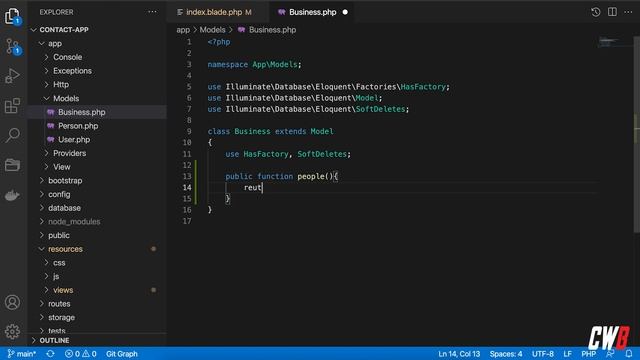Click Ln 14, Col 13 indicator
The height and width of the screenshot is (360, 640).
459,354
